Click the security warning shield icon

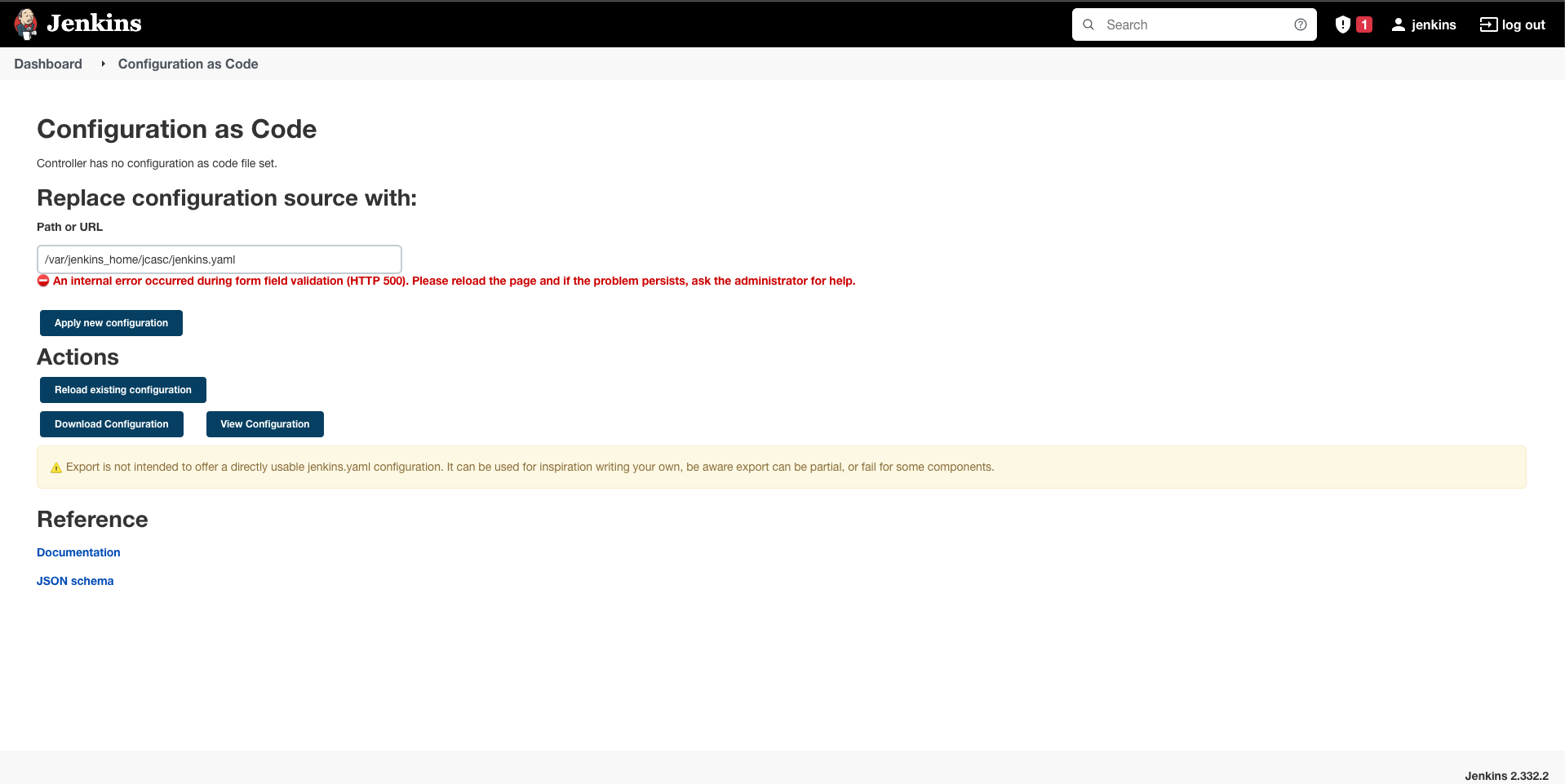click(1341, 24)
